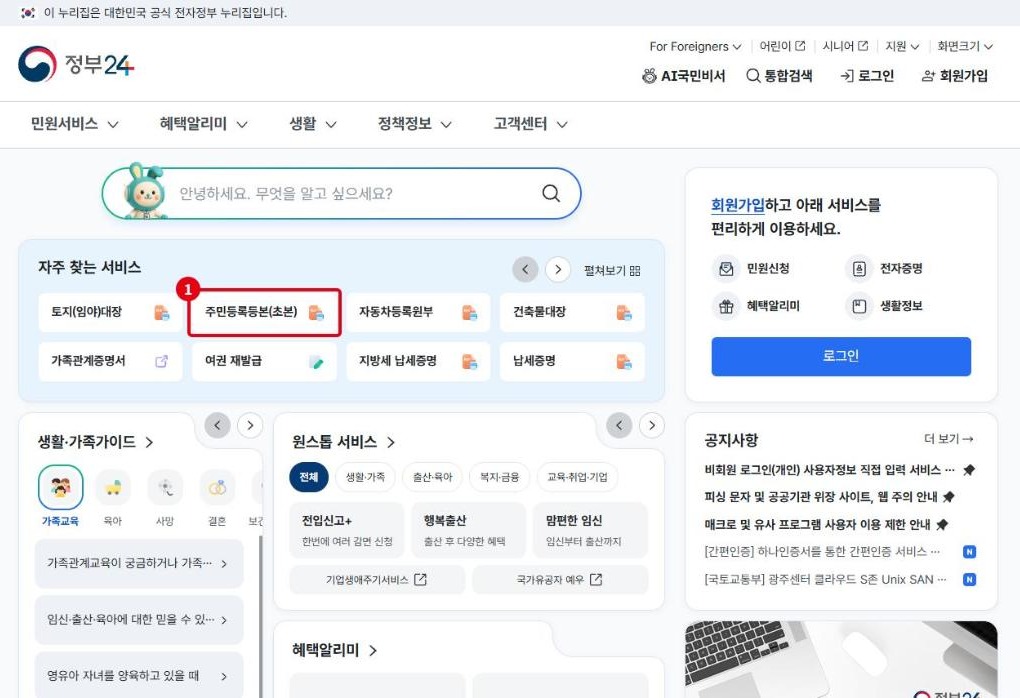The height and width of the screenshot is (698, 1020).
Task: Open 토지(임야)대장 service
Action: click(110, 312)
